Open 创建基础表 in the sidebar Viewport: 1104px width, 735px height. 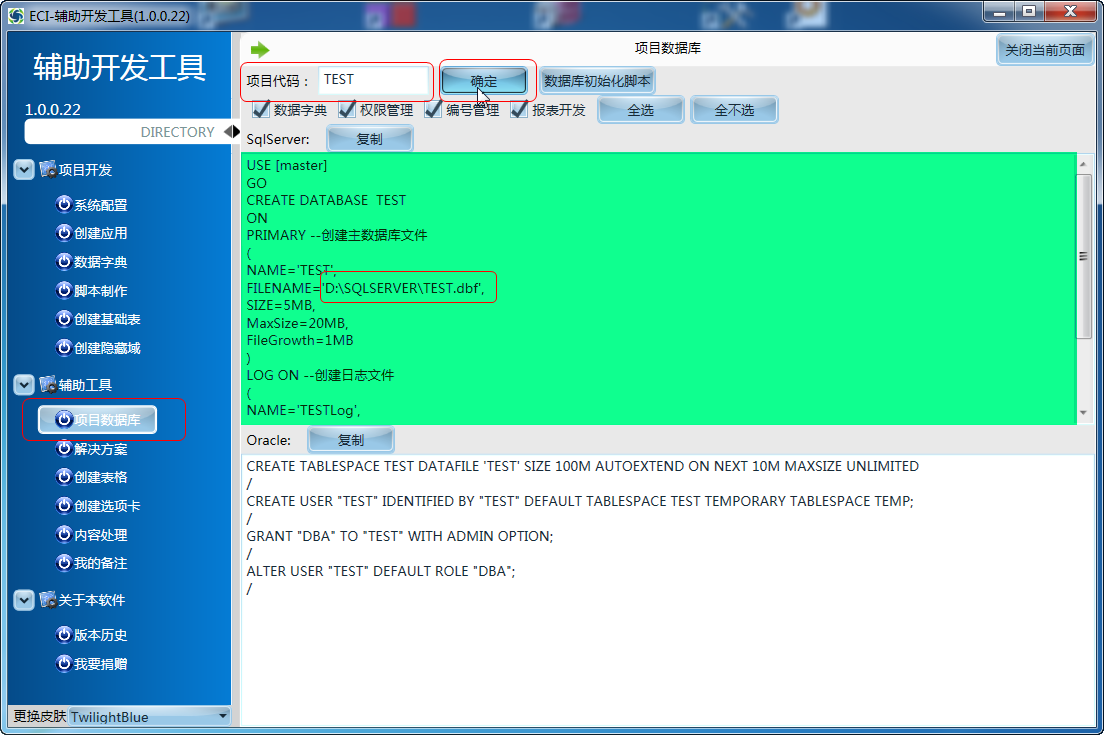click(106, 320)
